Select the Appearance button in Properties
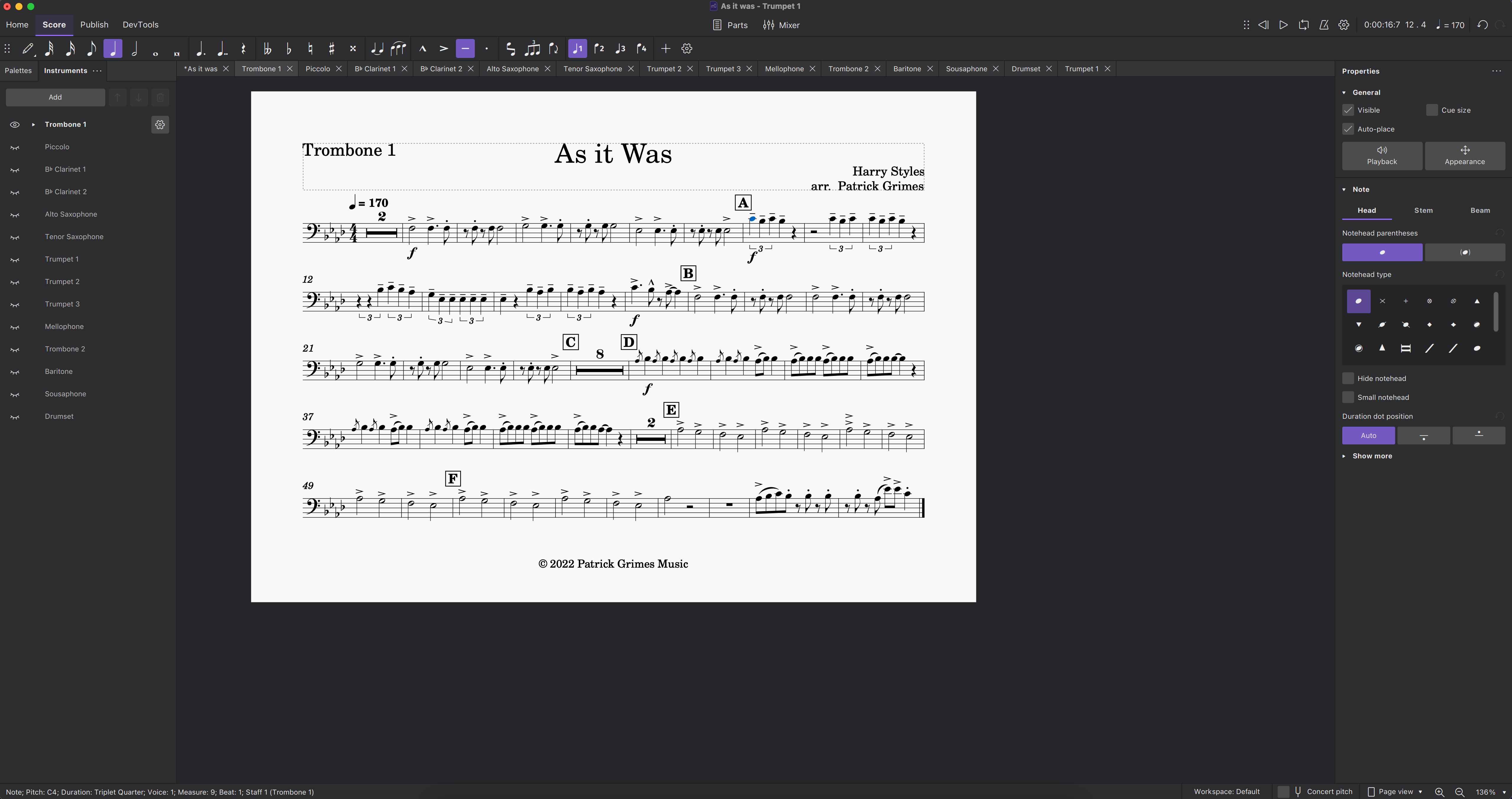The image size is (1512, 799). click(1464, 155)
